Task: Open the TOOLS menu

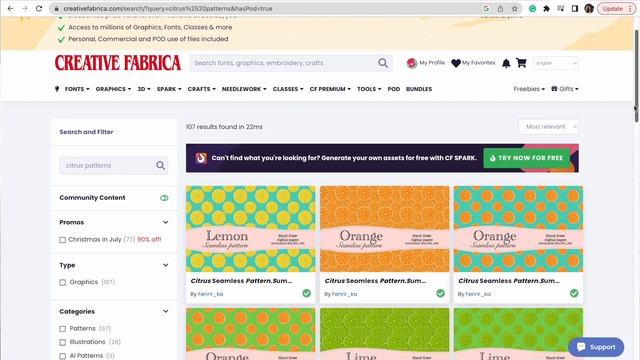Action: (369, 89)
